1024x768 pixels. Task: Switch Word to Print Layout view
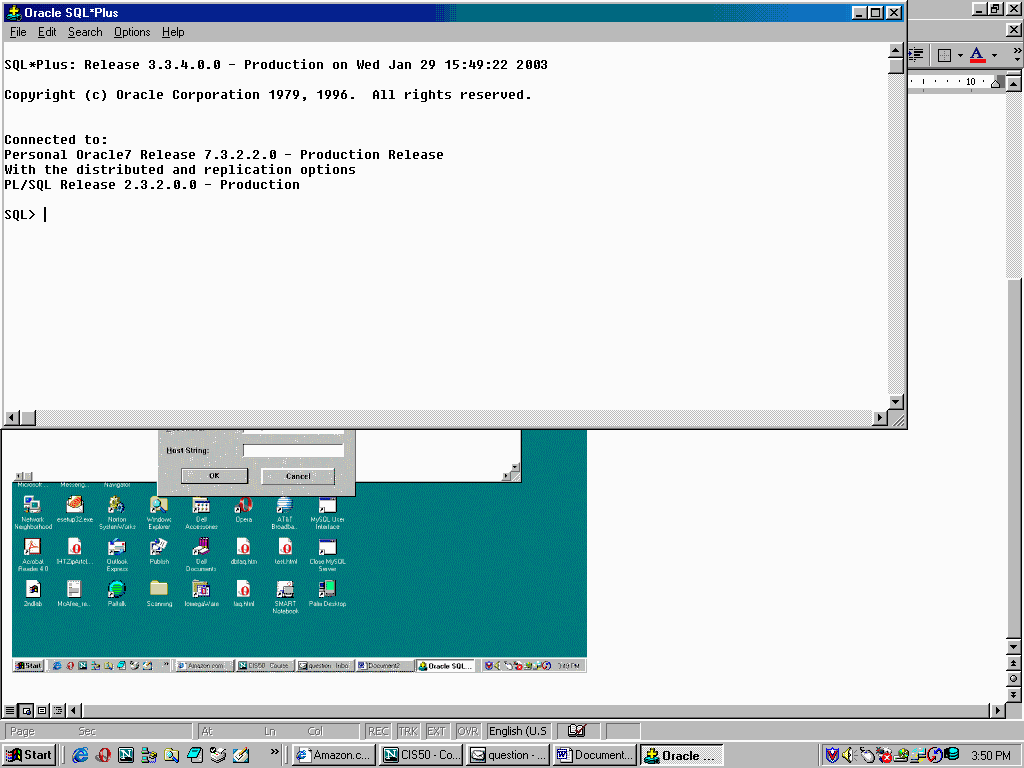pos(42,711)
